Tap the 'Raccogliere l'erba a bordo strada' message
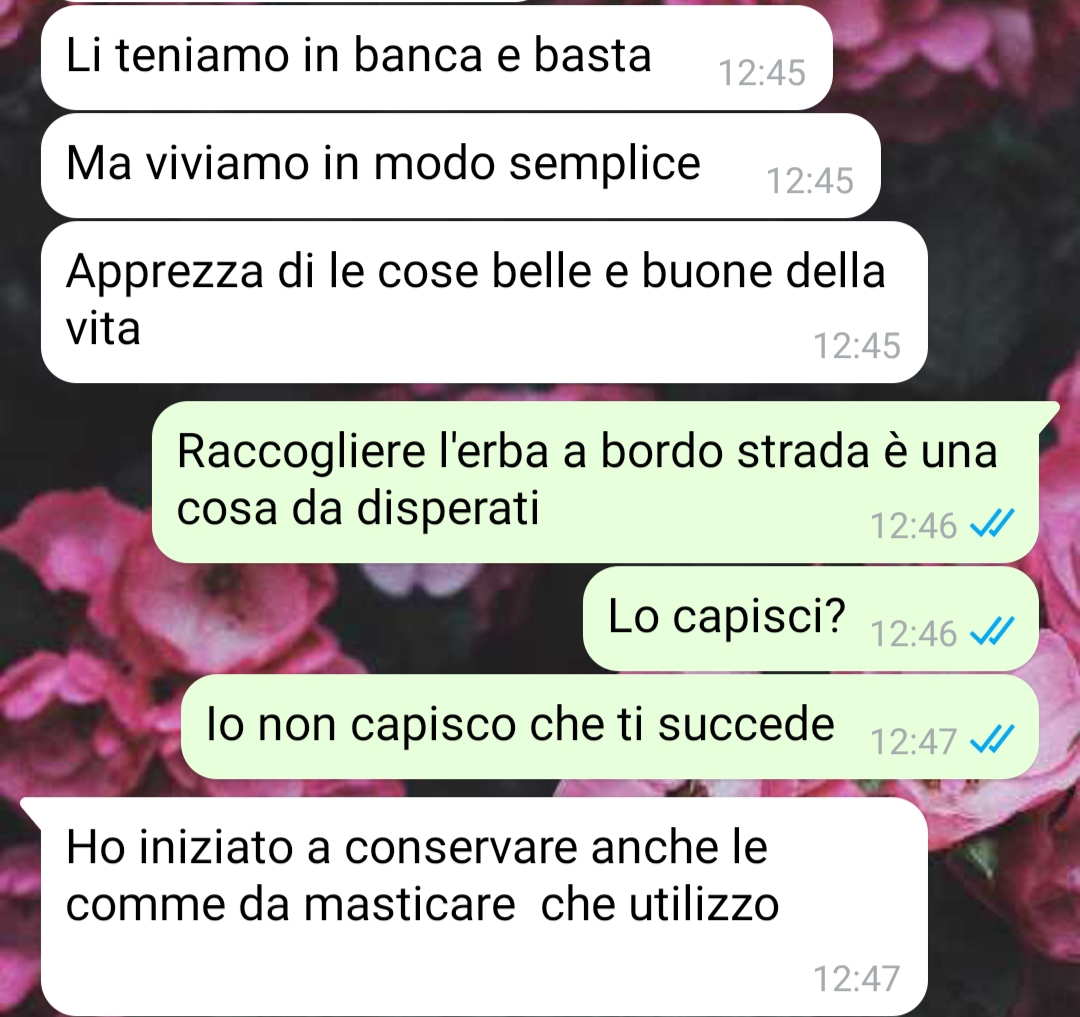Screen dimensions: 1080x1017 click(595, 482)
